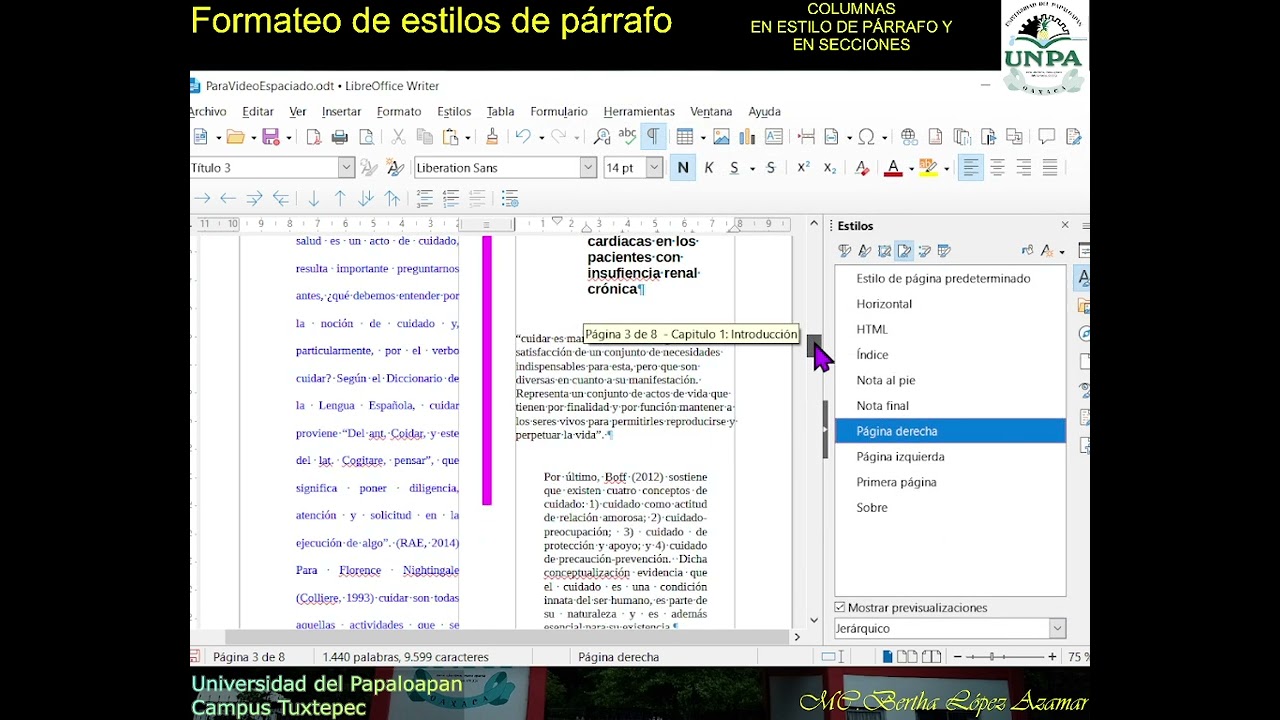This screenshot has height=720, width=1280.
Task: Insert a special character omega icon
Action: 866,137
